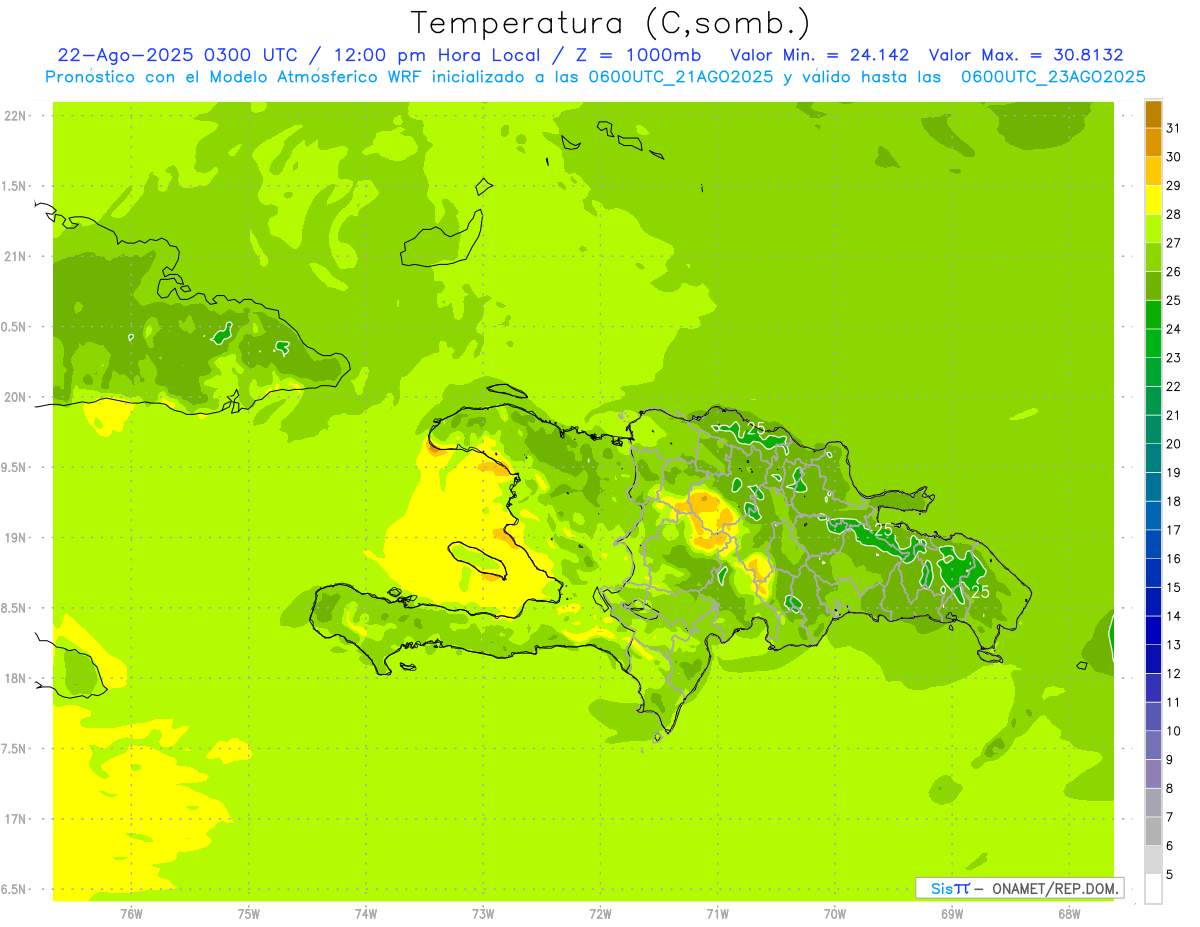Viewport: 1200px width, 927px height.
Task: Click the latitude label "19N"
Action: (16, 538)
